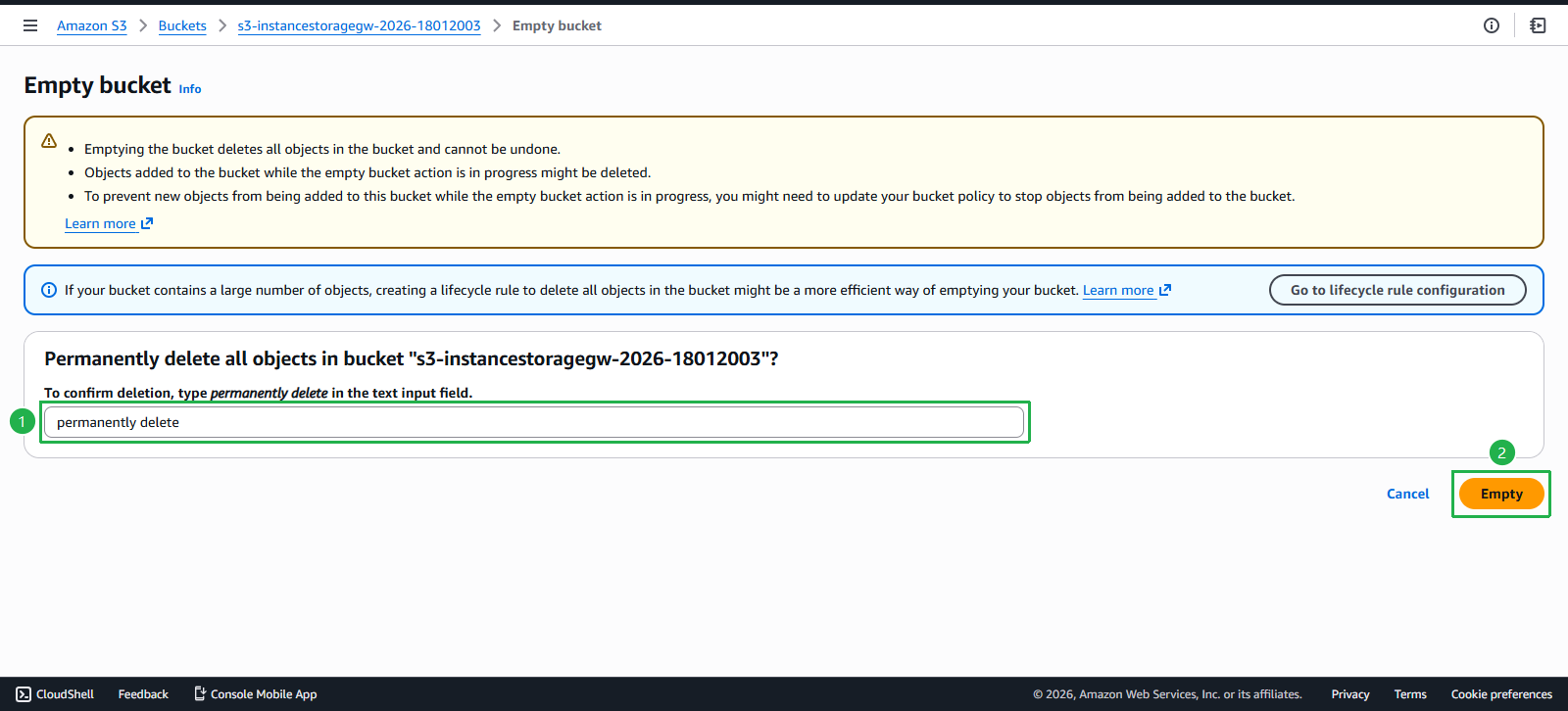Click the info circle icon in the blue notice
Viewport: 1568px width, 711px height.
point(49,290)
